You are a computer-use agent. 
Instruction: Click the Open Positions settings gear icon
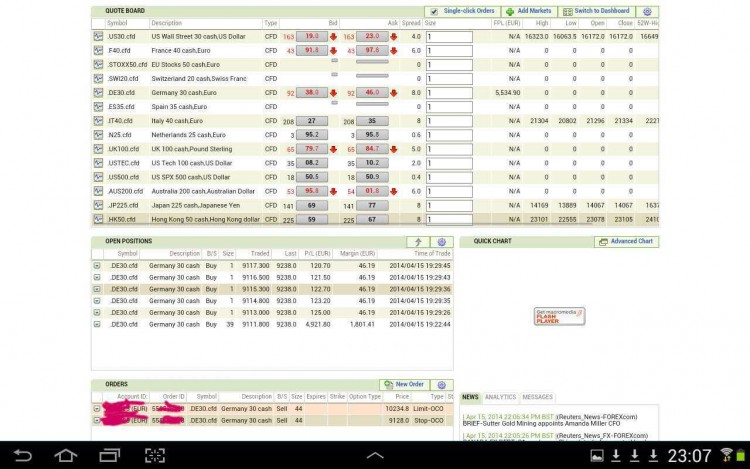pos(441,242)
